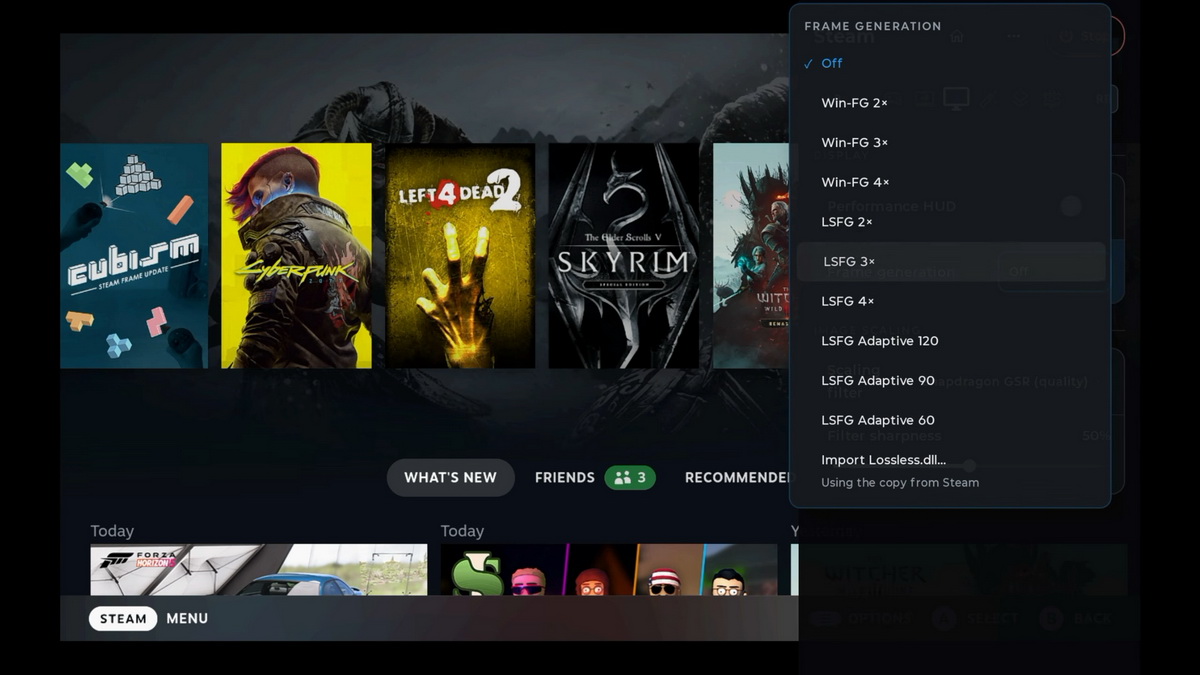This screenshot has height=675, width=1200.
Task: Select Off in the Frame Generation list
Action: [950, 63]
